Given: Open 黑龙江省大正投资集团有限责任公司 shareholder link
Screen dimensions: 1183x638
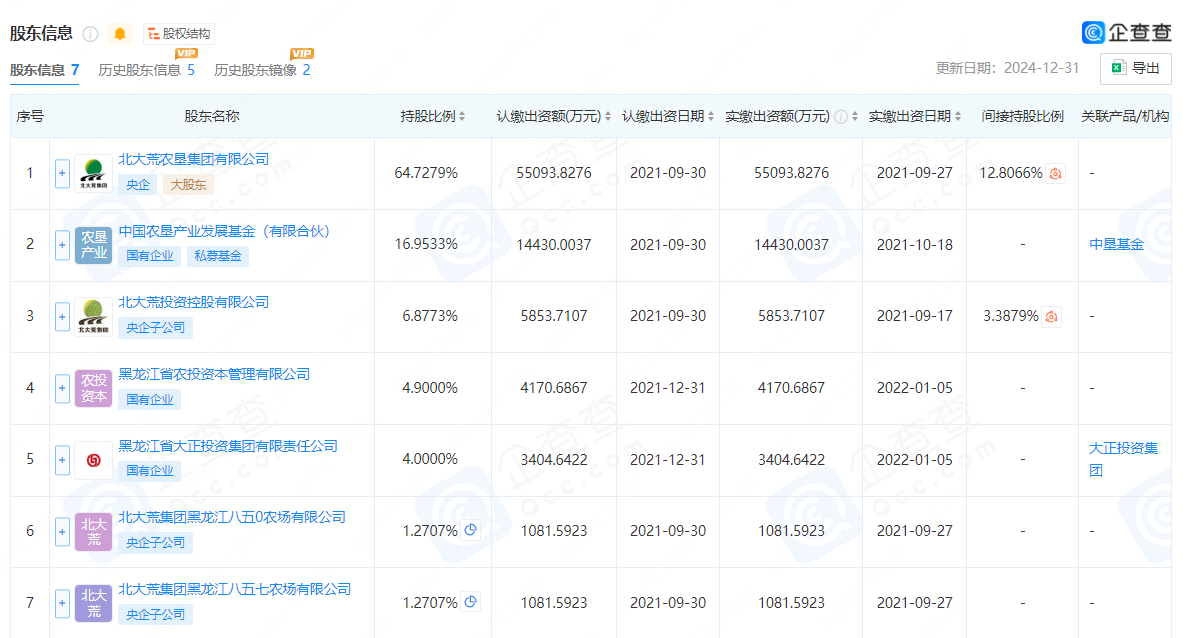Looking at the screenshot, I should [x=228, y=446].
